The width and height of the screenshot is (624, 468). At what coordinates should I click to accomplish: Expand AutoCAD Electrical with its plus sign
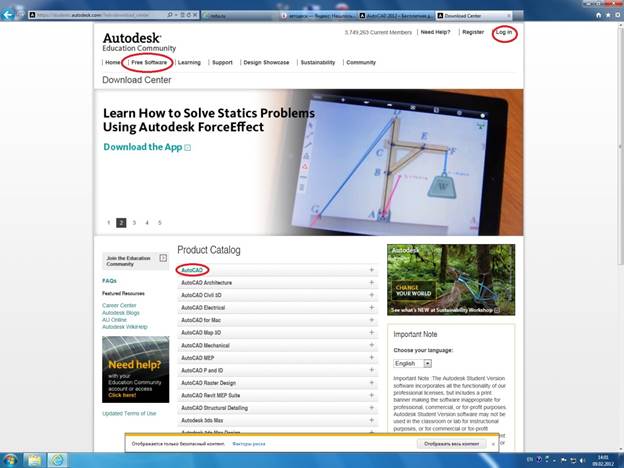point(371,307)
